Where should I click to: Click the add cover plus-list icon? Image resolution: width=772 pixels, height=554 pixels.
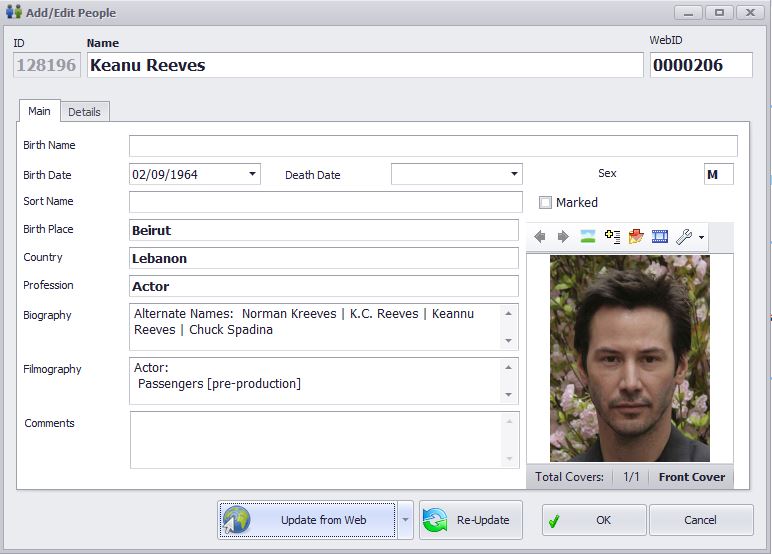[612, 237]
